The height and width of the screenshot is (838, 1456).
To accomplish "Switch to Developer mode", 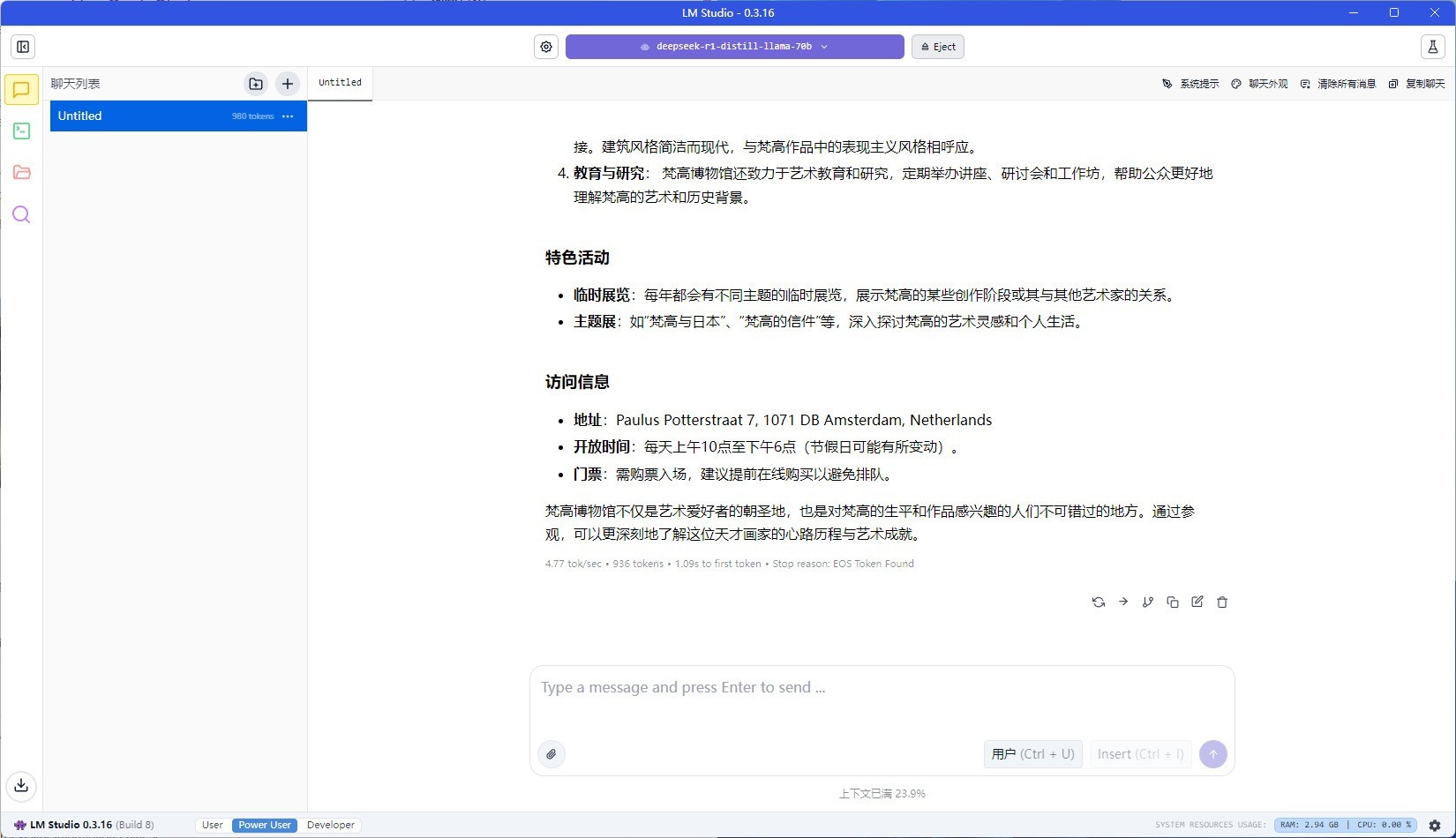I will tap(331, 825).
